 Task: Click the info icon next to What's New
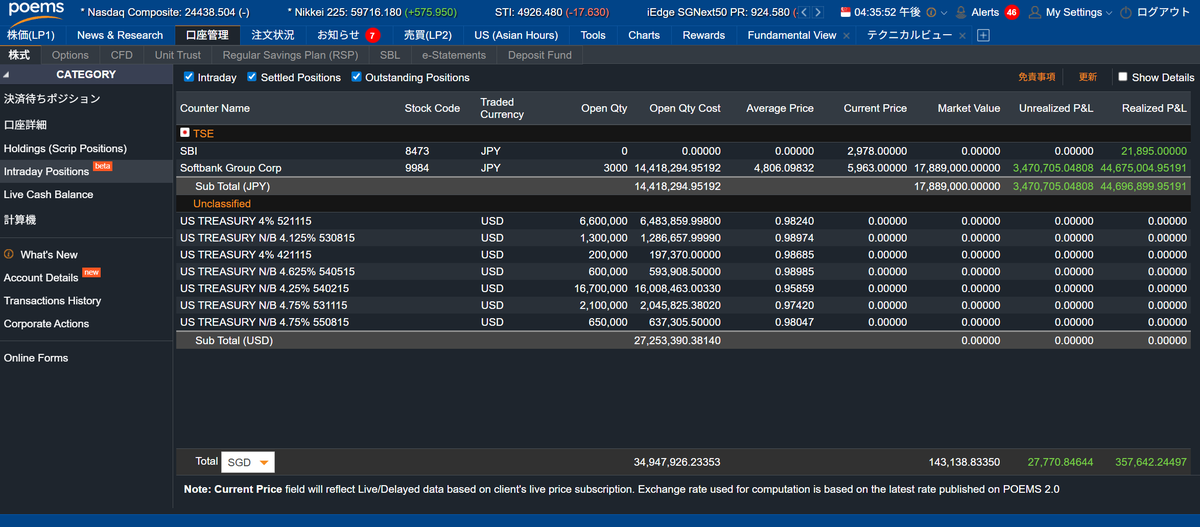click(x=9, y=254)
